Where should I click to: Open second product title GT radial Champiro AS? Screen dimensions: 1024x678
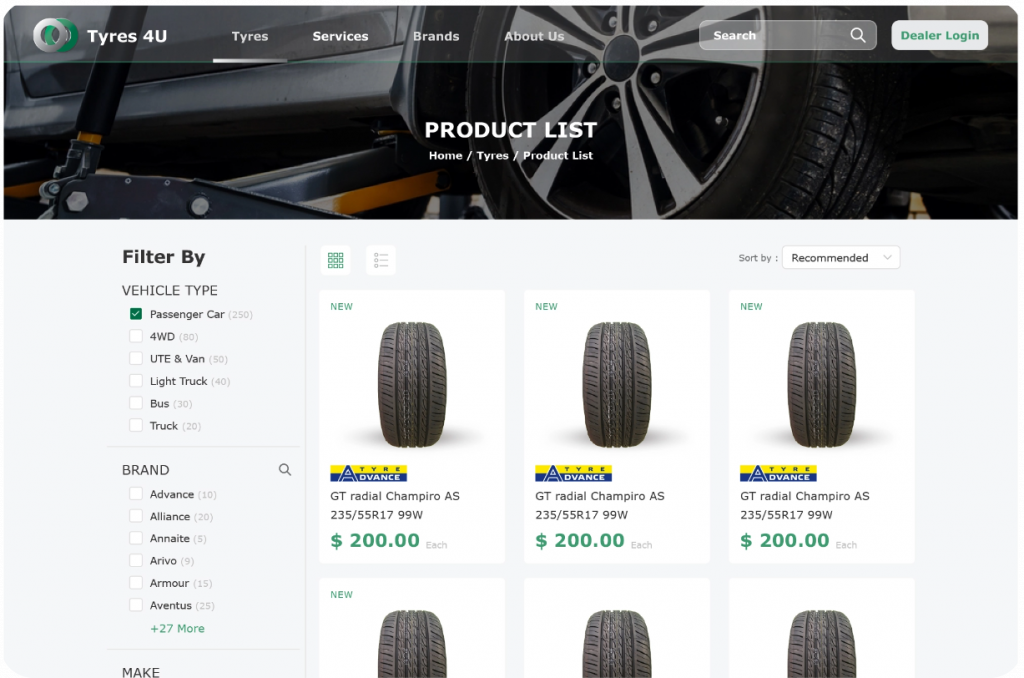(x=600, y=496)
